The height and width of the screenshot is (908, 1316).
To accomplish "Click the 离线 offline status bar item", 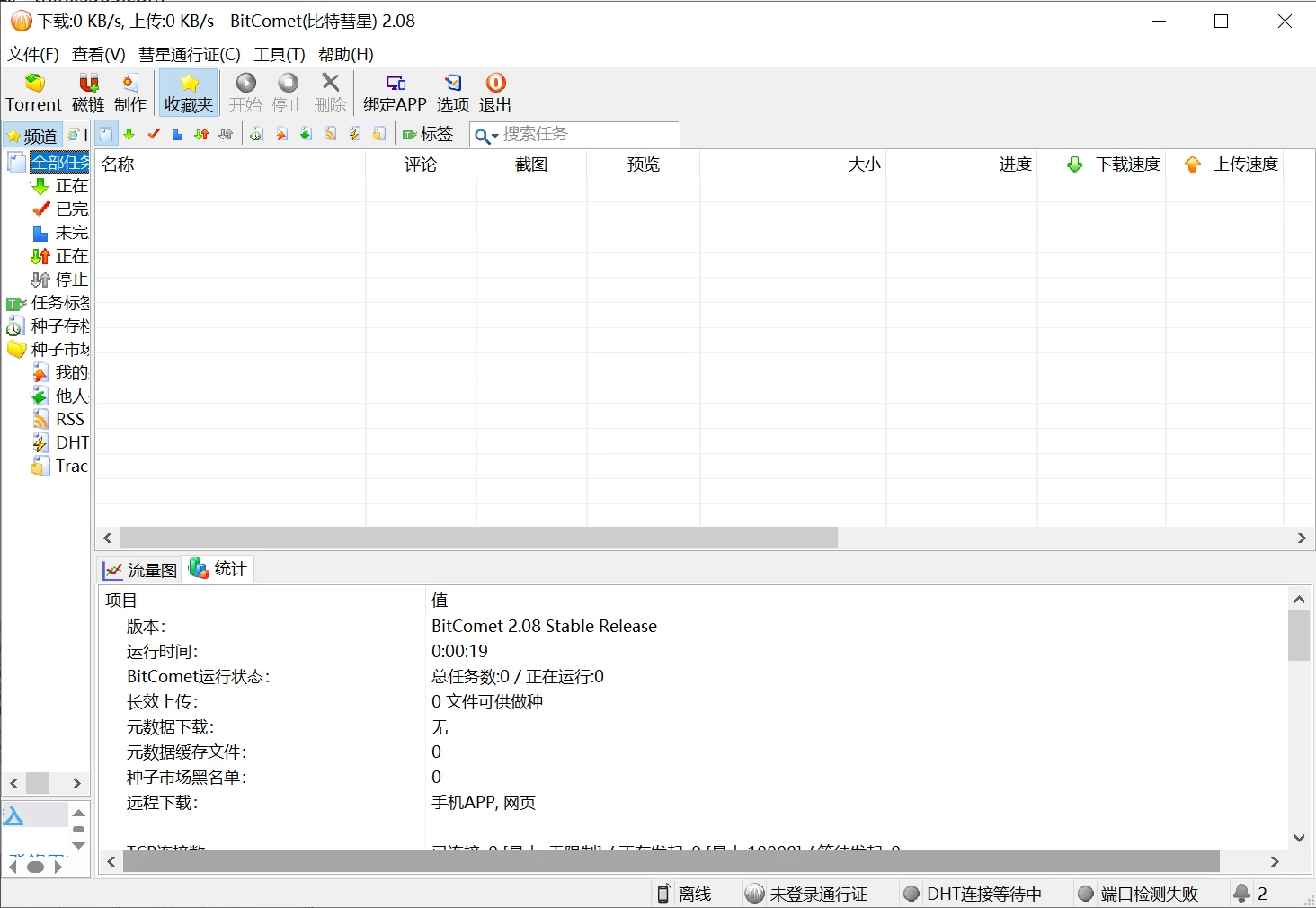I will pyautogui.click(x=685, y=894).
